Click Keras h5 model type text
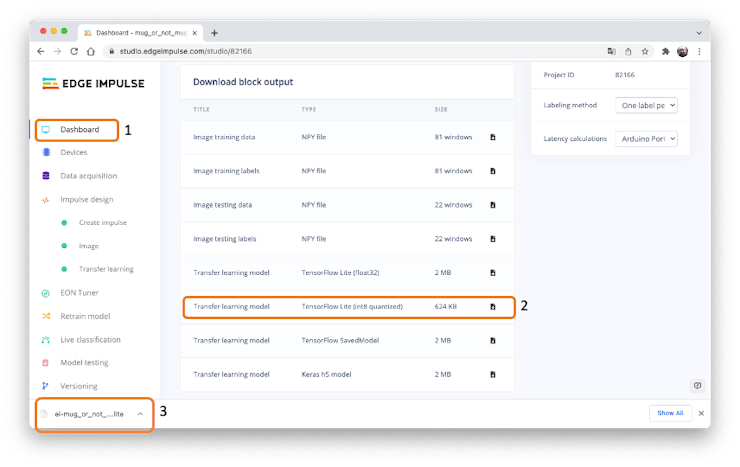Image resolution: width=740 pixels, height=467 pixels. pos(327,375)
